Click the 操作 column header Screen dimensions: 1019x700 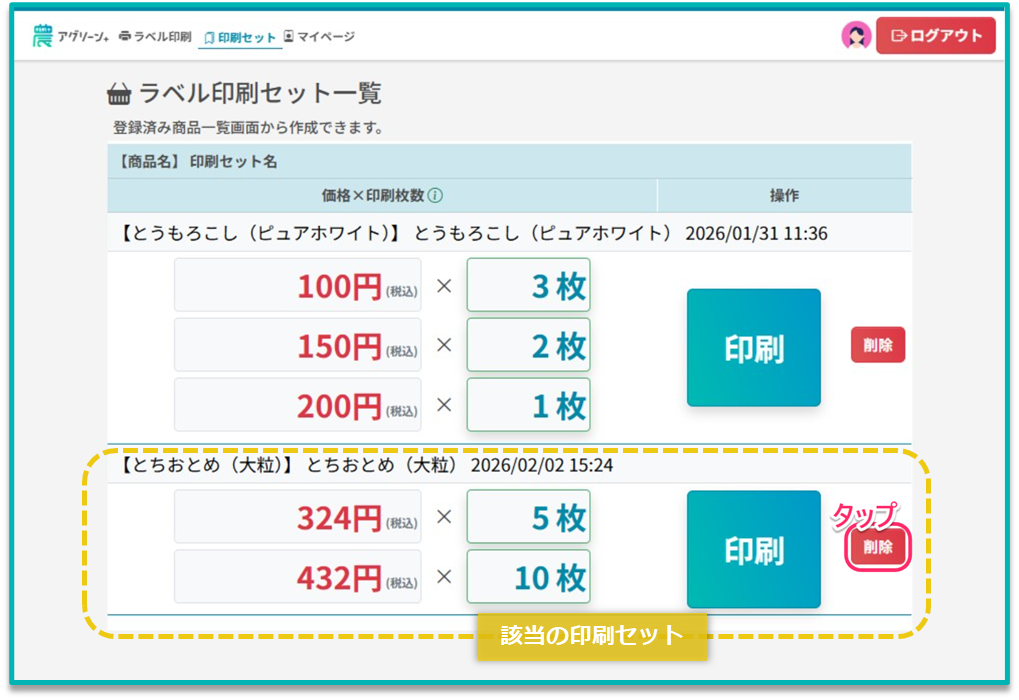click(784, 196)
